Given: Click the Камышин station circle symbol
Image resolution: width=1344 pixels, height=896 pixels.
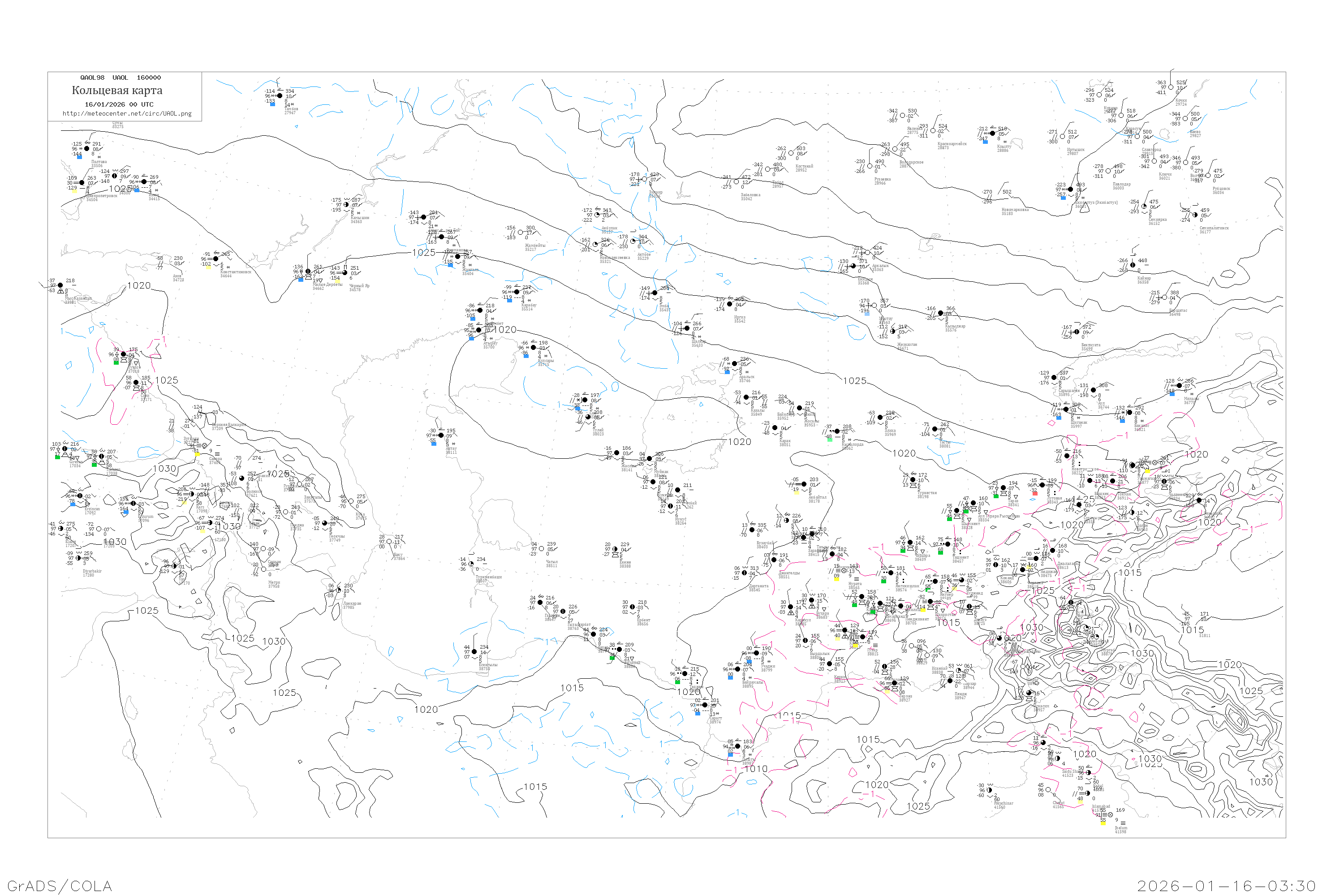Looking at the screenshot, I should click(x=346, y=205).
